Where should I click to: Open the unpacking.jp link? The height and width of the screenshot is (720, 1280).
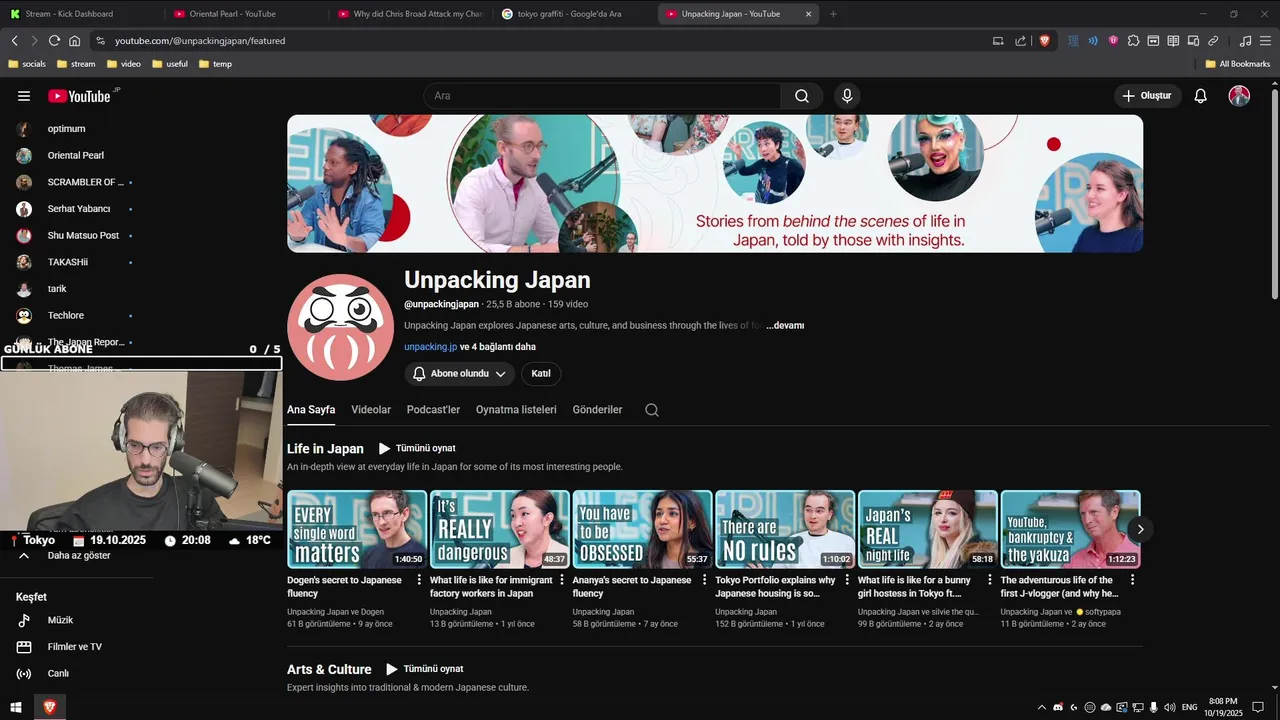point(430,347)
